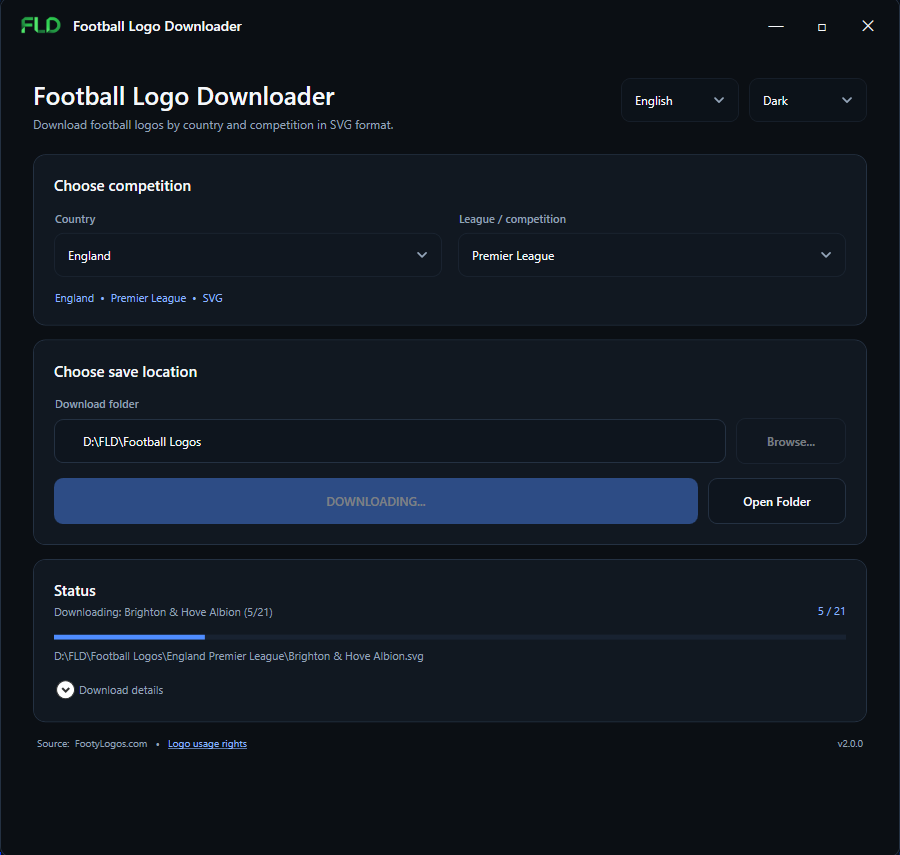
Task: Click the Browse... button
Action: coord(790,441)
